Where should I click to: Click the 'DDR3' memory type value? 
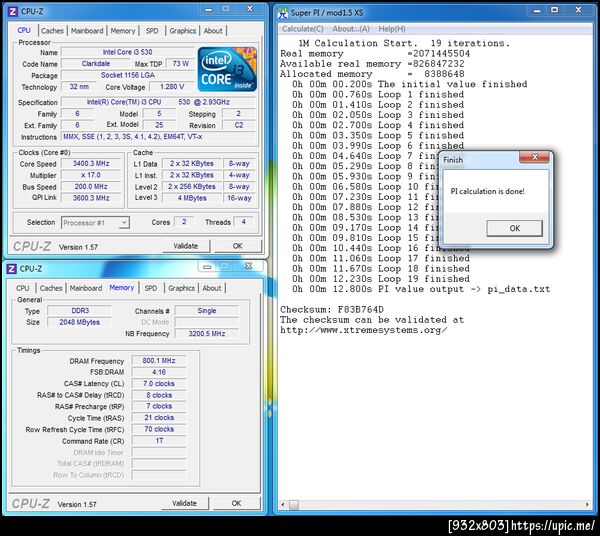coord(80,311)
